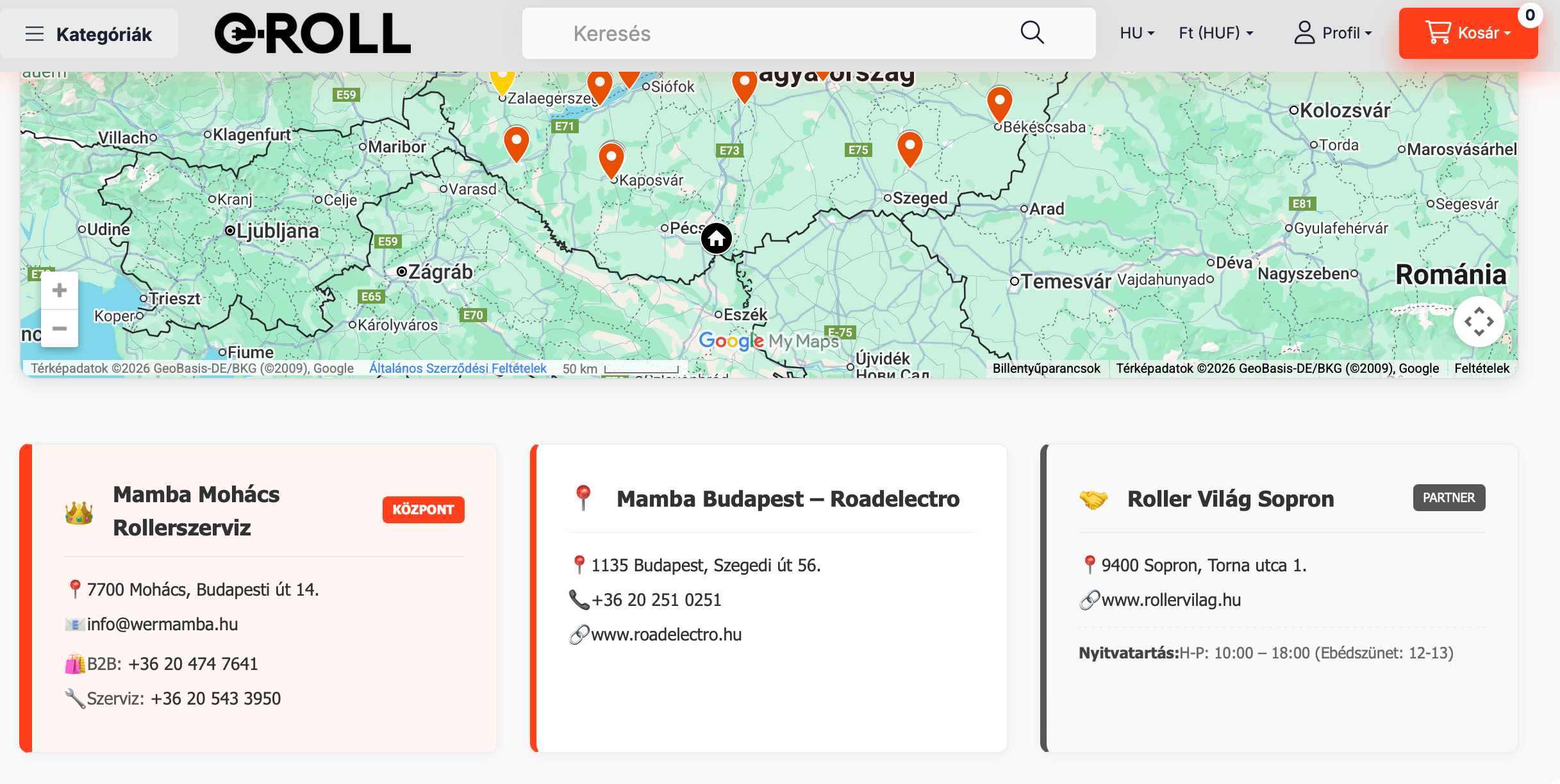Toggle map zoom in with plus control

click(x=59, y=290)
